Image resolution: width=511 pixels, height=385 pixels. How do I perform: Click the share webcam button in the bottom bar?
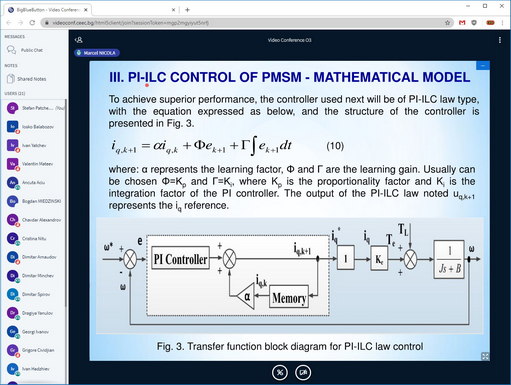(x=303, y=372)
